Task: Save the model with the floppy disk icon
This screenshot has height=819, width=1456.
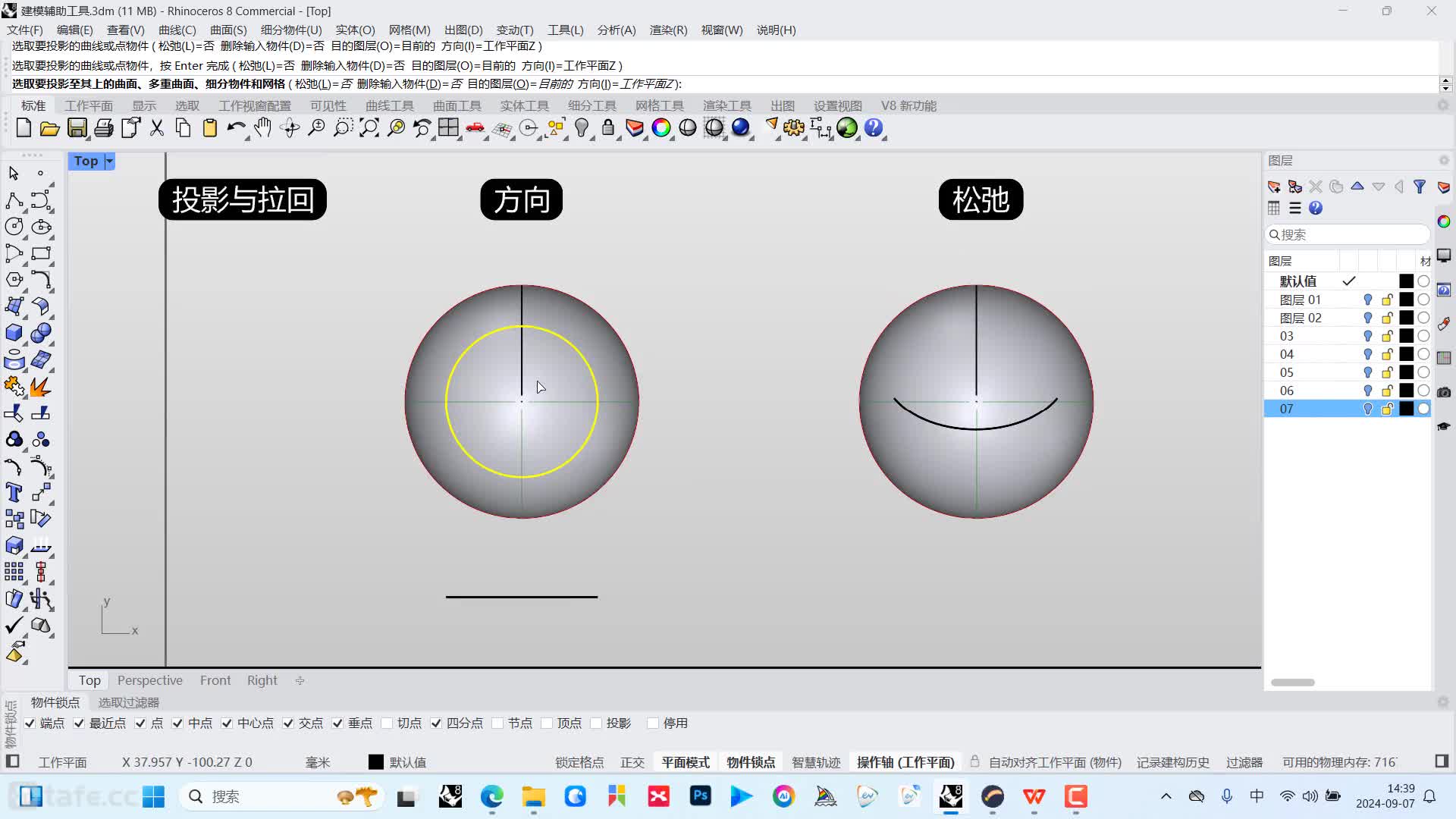Action: pyautogui.click(x=77, y=128)
